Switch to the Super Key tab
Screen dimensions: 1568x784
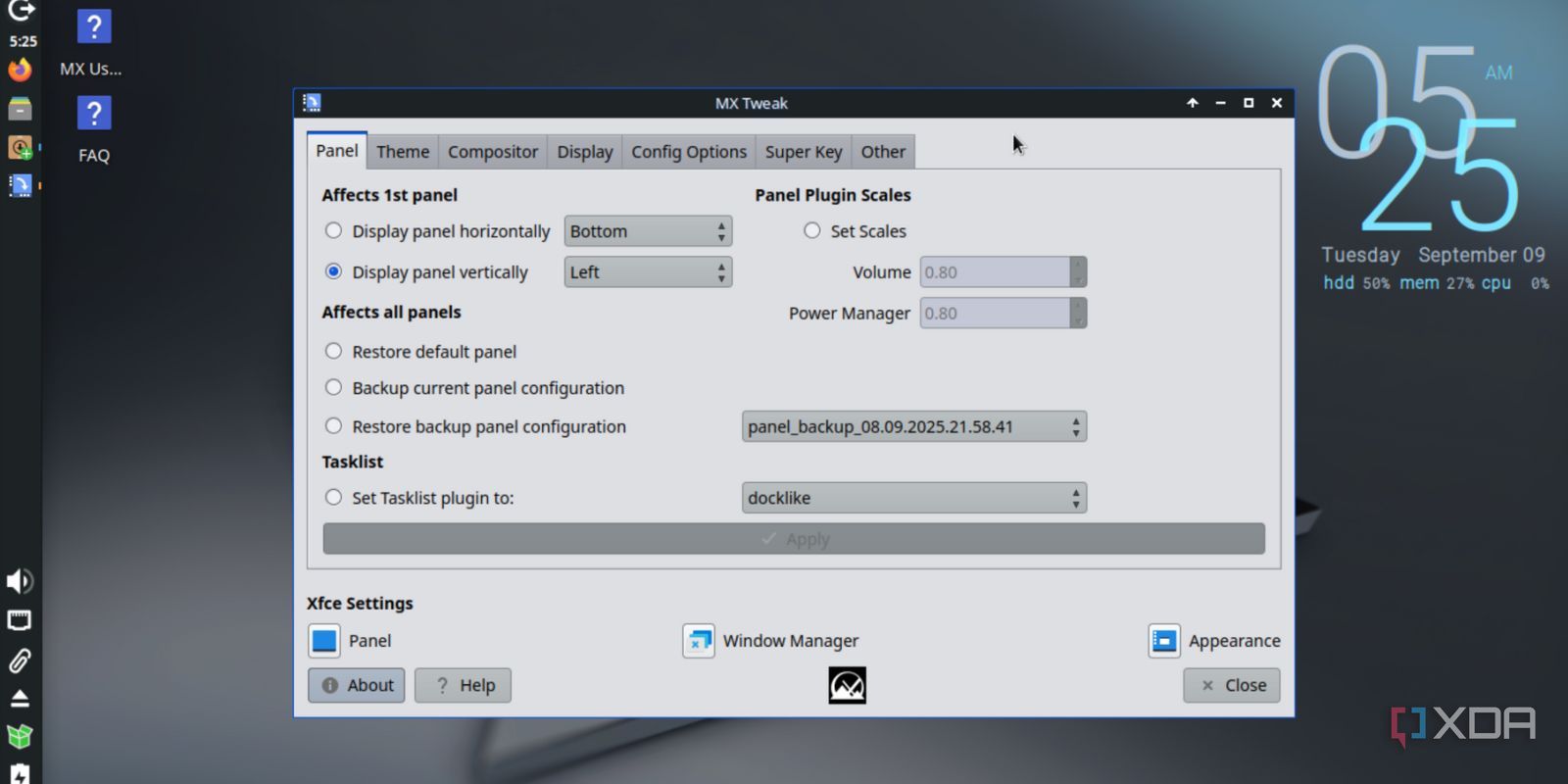[804, 152]
